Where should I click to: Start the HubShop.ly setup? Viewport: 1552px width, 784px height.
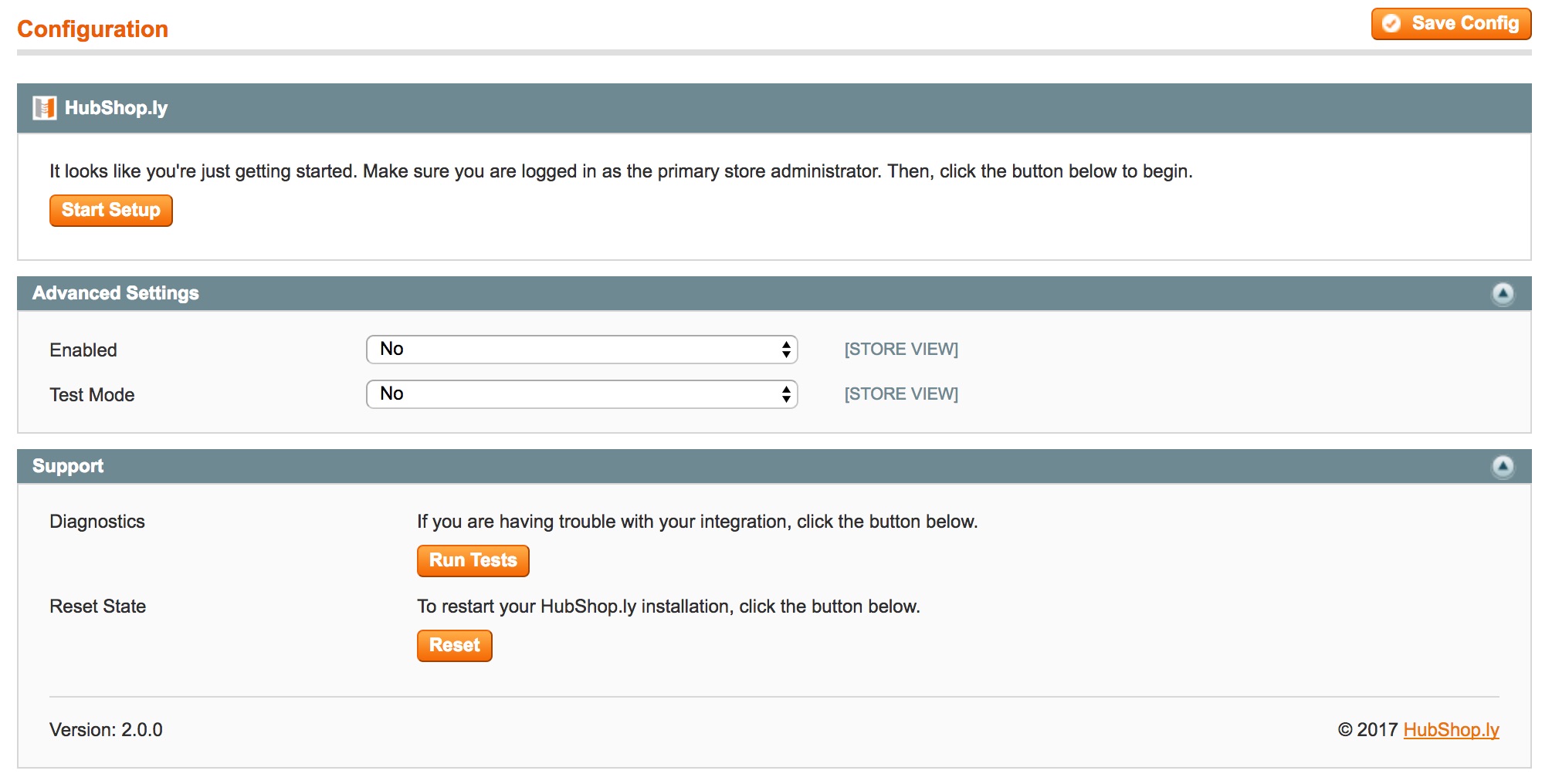pos(111,211)
